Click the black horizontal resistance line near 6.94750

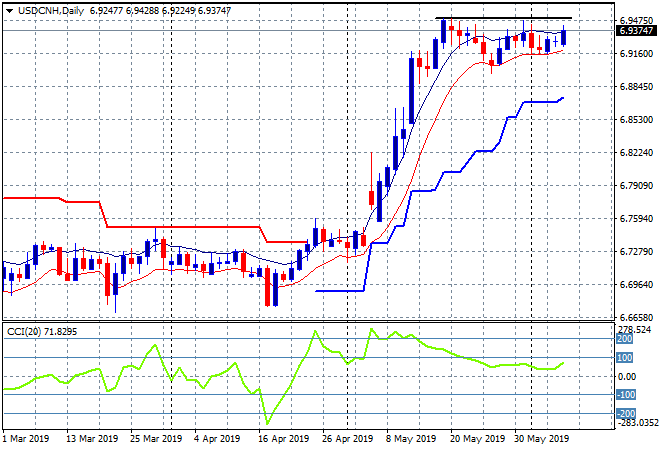coord(503,18)
